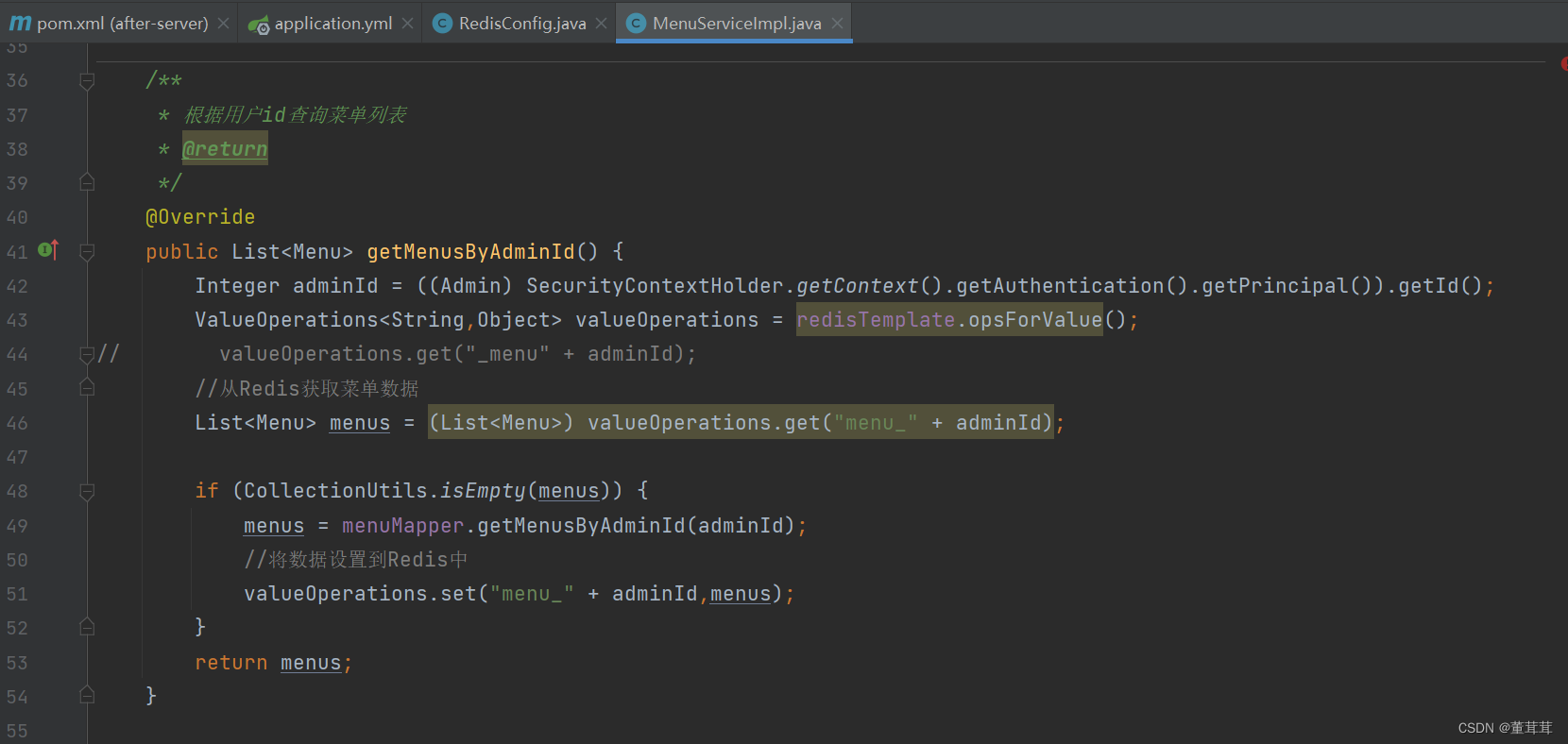1568x744 pixels.
Task: Click the red error indicator in editor's corner
Action: pyautogui.click(x=1563, y=63)
